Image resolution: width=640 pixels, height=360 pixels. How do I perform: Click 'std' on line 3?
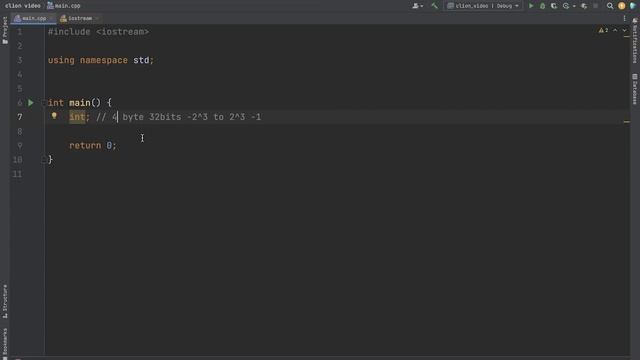pyautogui.click(x=141, y=60)
